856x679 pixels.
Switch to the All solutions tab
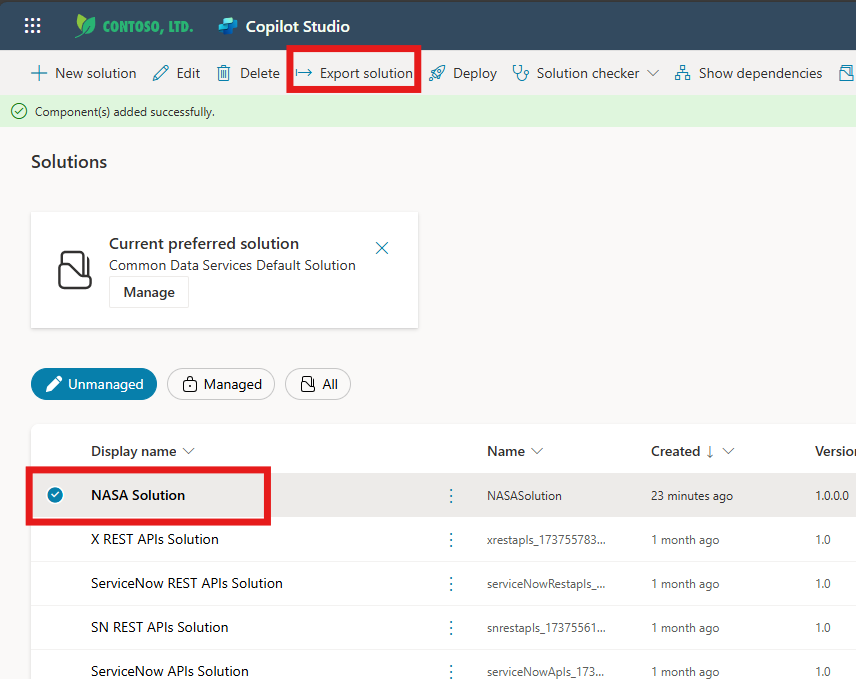coord(318,384)
